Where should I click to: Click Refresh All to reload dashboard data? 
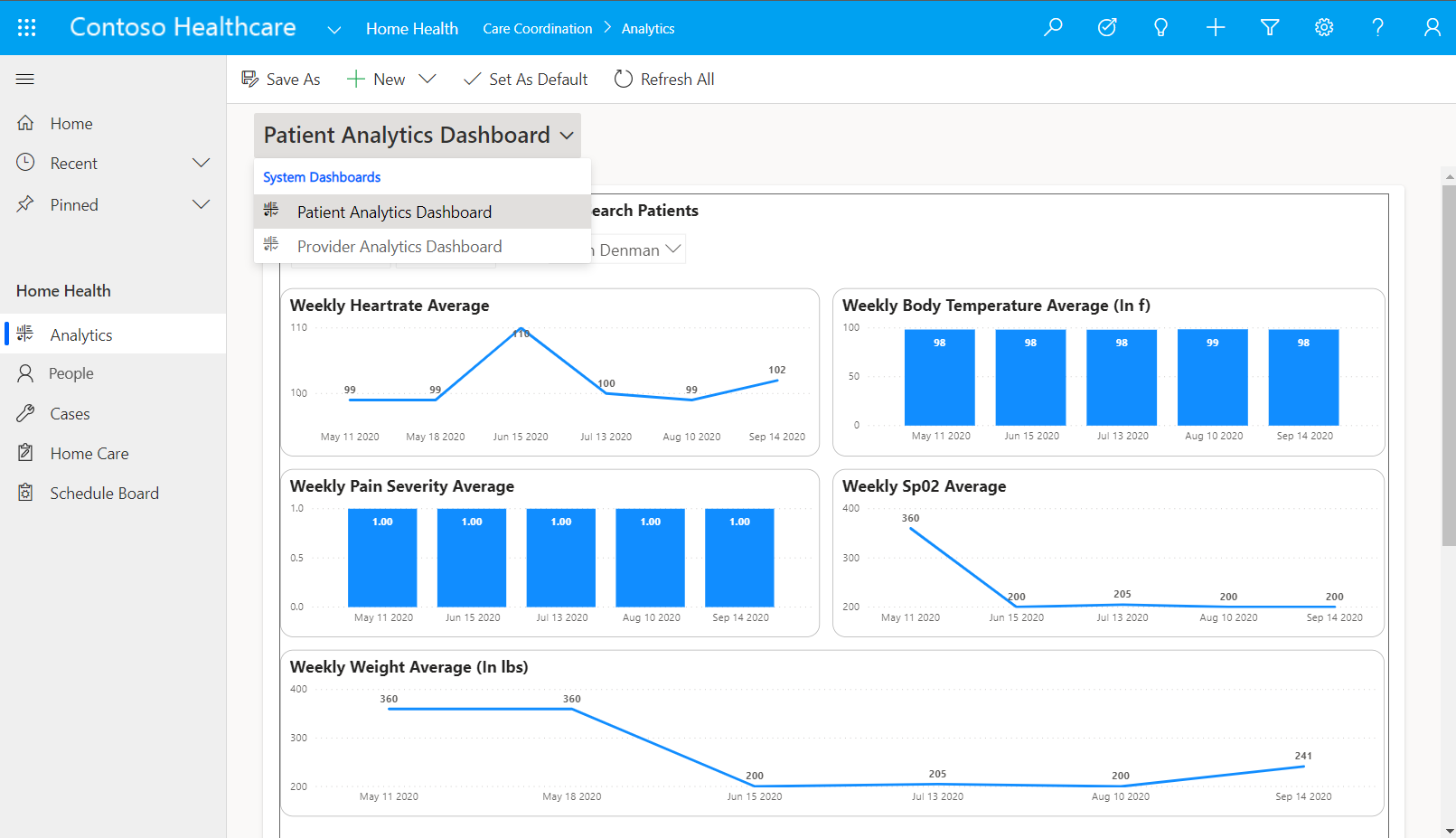click(x=664, y=79)
